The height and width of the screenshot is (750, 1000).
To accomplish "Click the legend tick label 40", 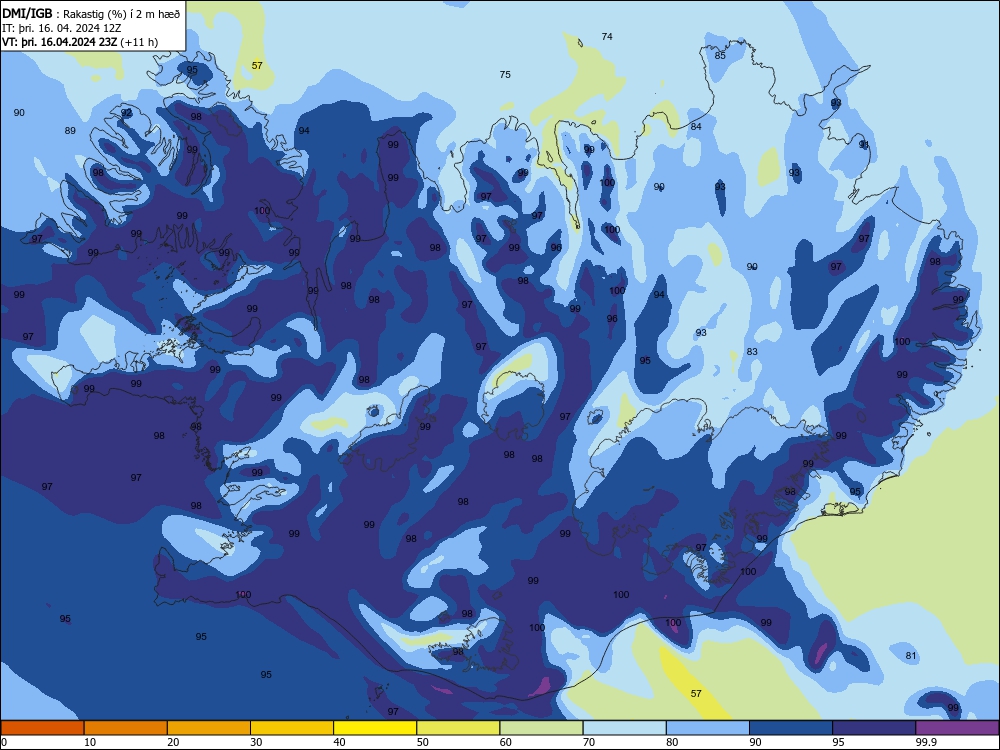I will 339,742.
